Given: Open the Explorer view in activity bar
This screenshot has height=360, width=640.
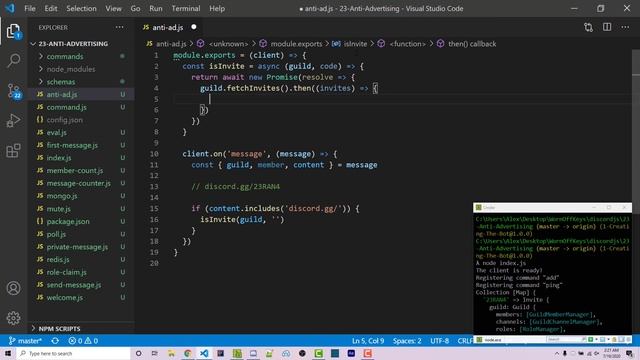Looking at the screenshot, I should [x=13, y=31].
